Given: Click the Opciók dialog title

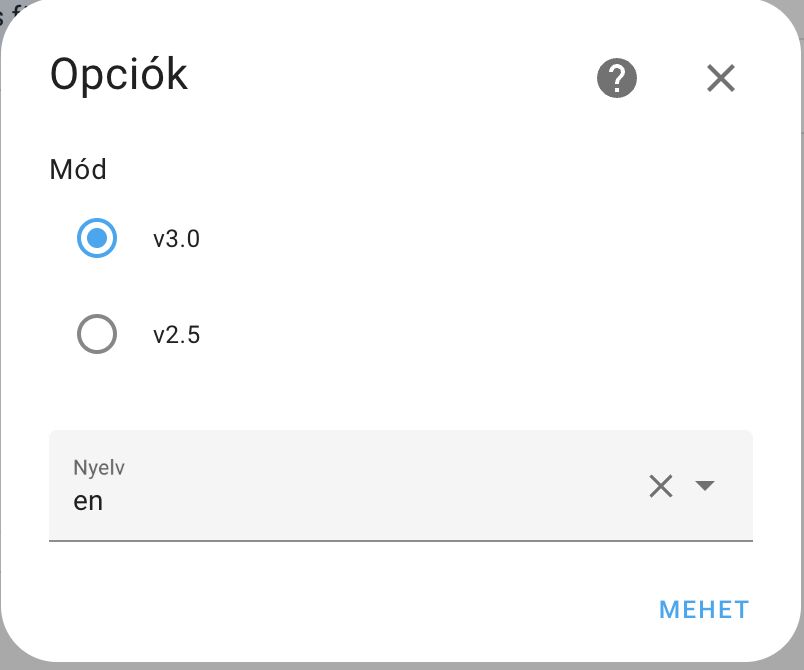Looking at the screenshot, I should point(119,75).
